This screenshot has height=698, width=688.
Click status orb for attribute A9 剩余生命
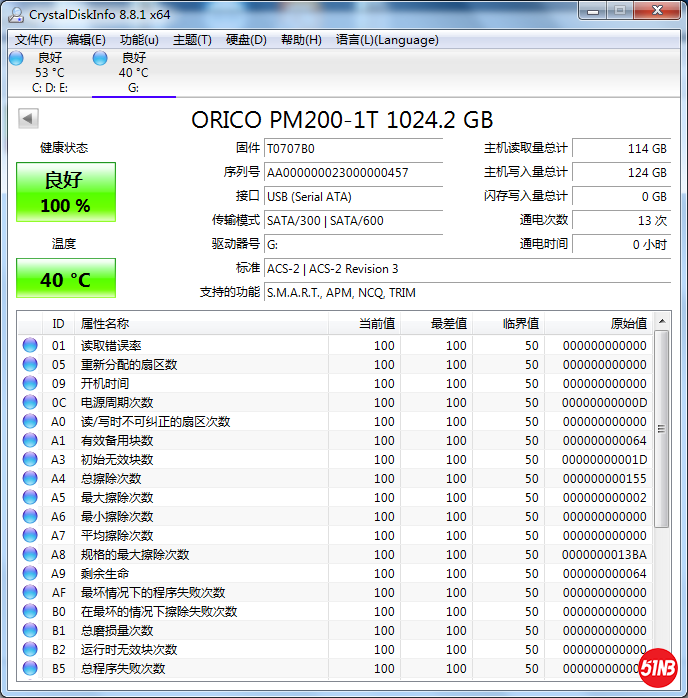click(30, 574)
